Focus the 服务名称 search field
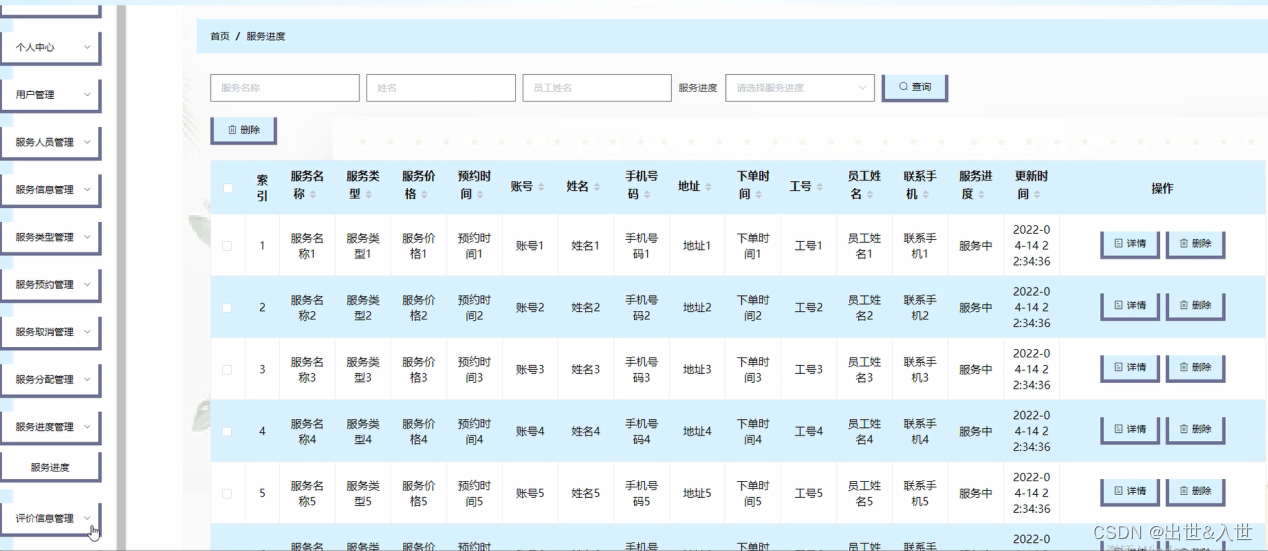The height and width of the screenshot is (551, 1268). point(285,88)
